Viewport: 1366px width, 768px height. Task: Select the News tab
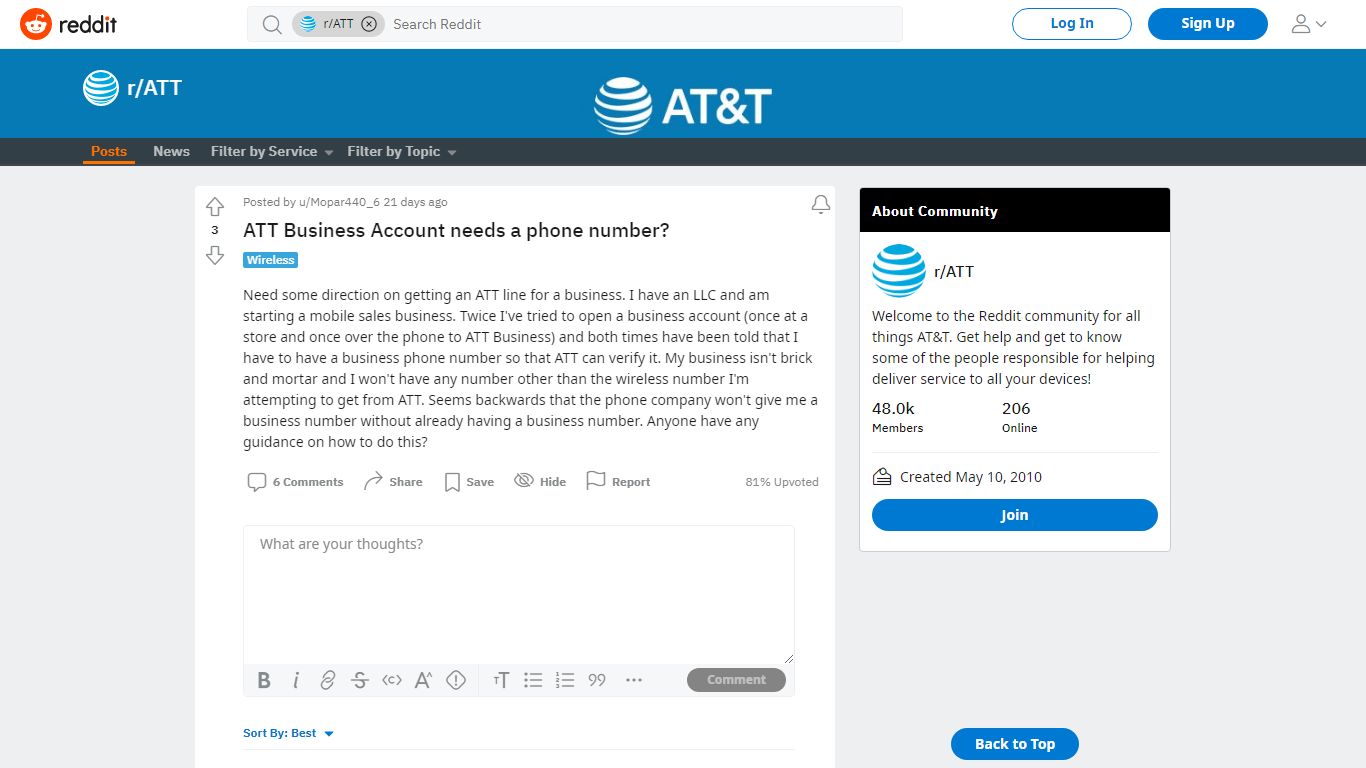click(x=171, y=152)
